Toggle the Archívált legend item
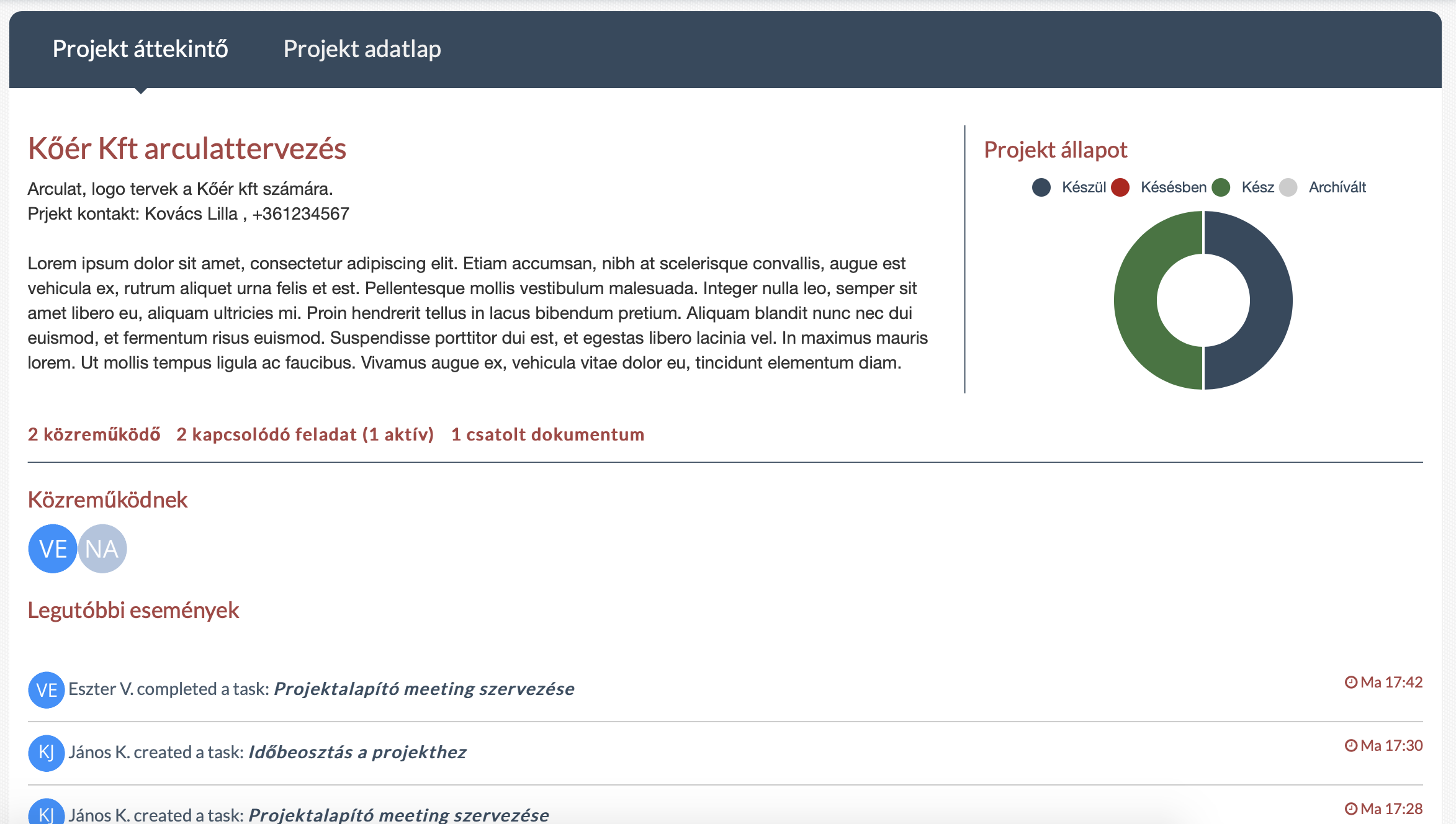Viewport: 1456px width, 824px height. (1323, 187)
